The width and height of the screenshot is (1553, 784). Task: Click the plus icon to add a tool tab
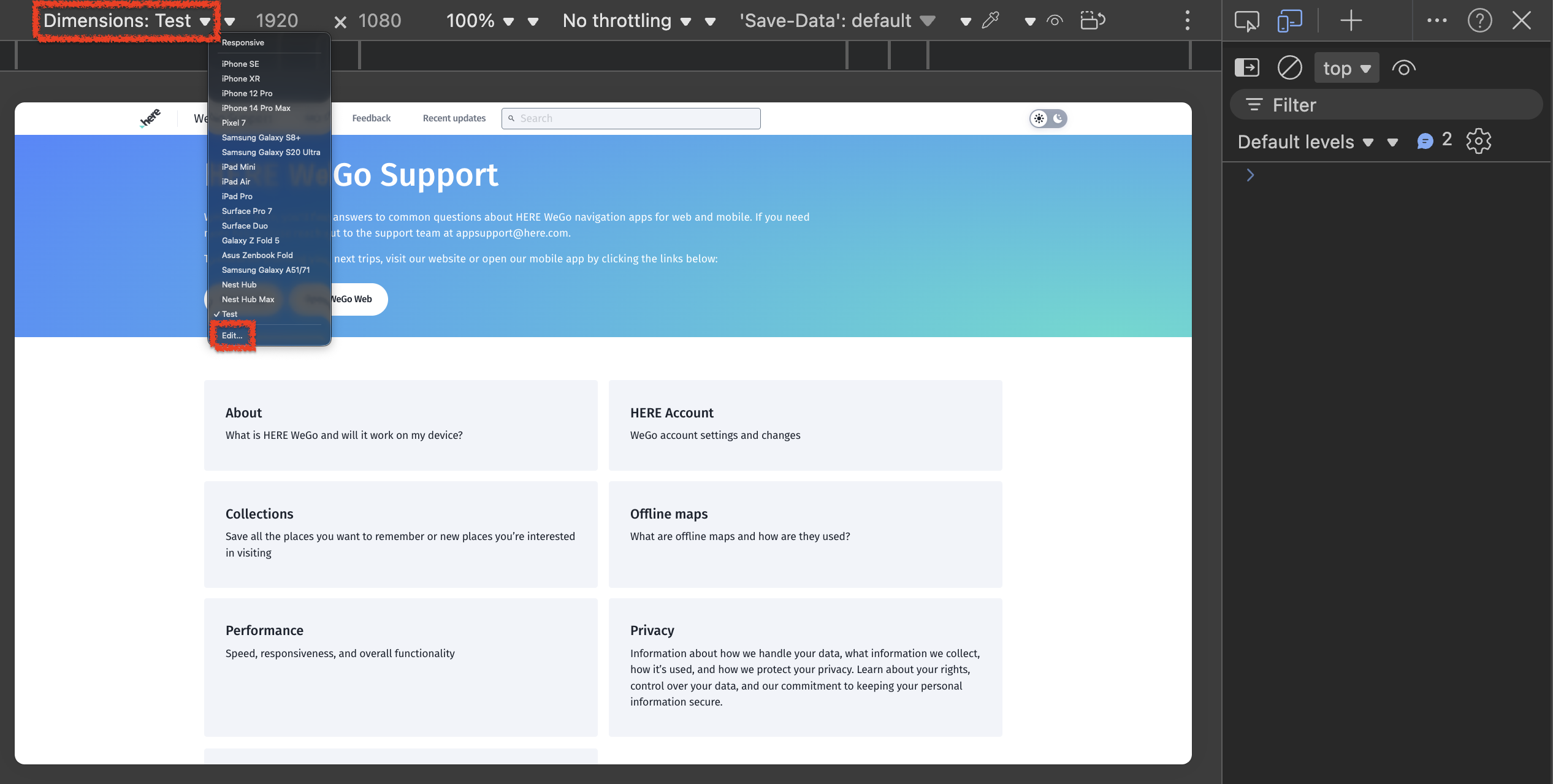(1351, 21)
